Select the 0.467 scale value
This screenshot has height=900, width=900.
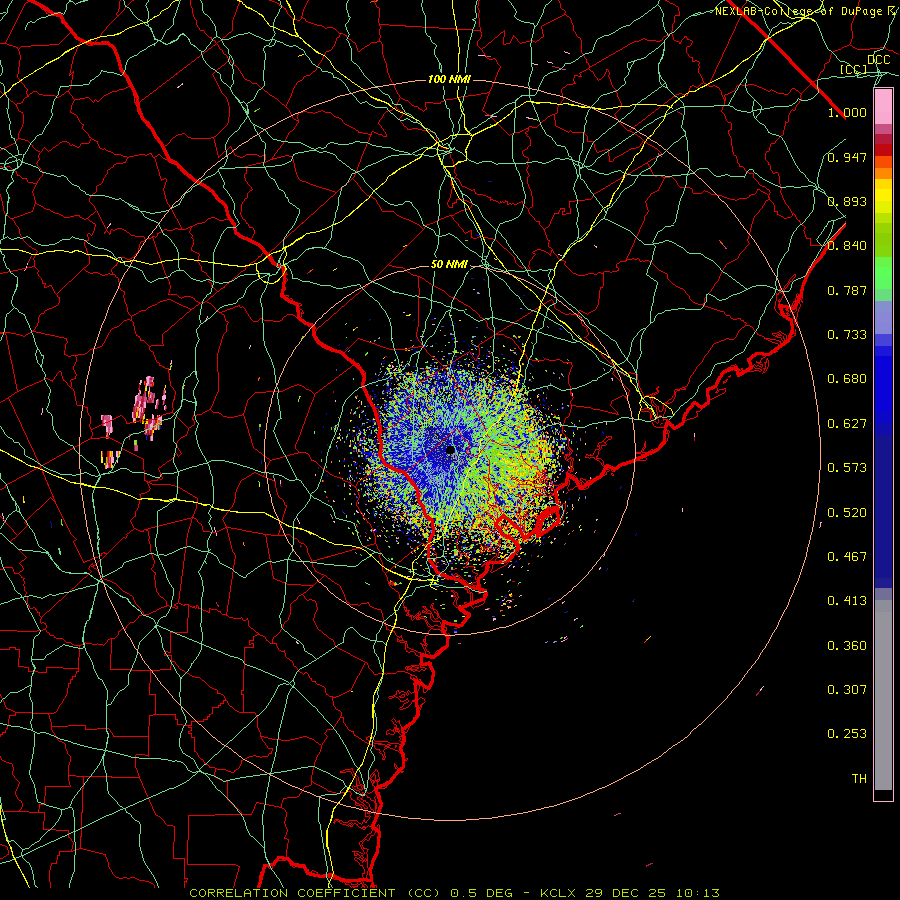[847, 557]
